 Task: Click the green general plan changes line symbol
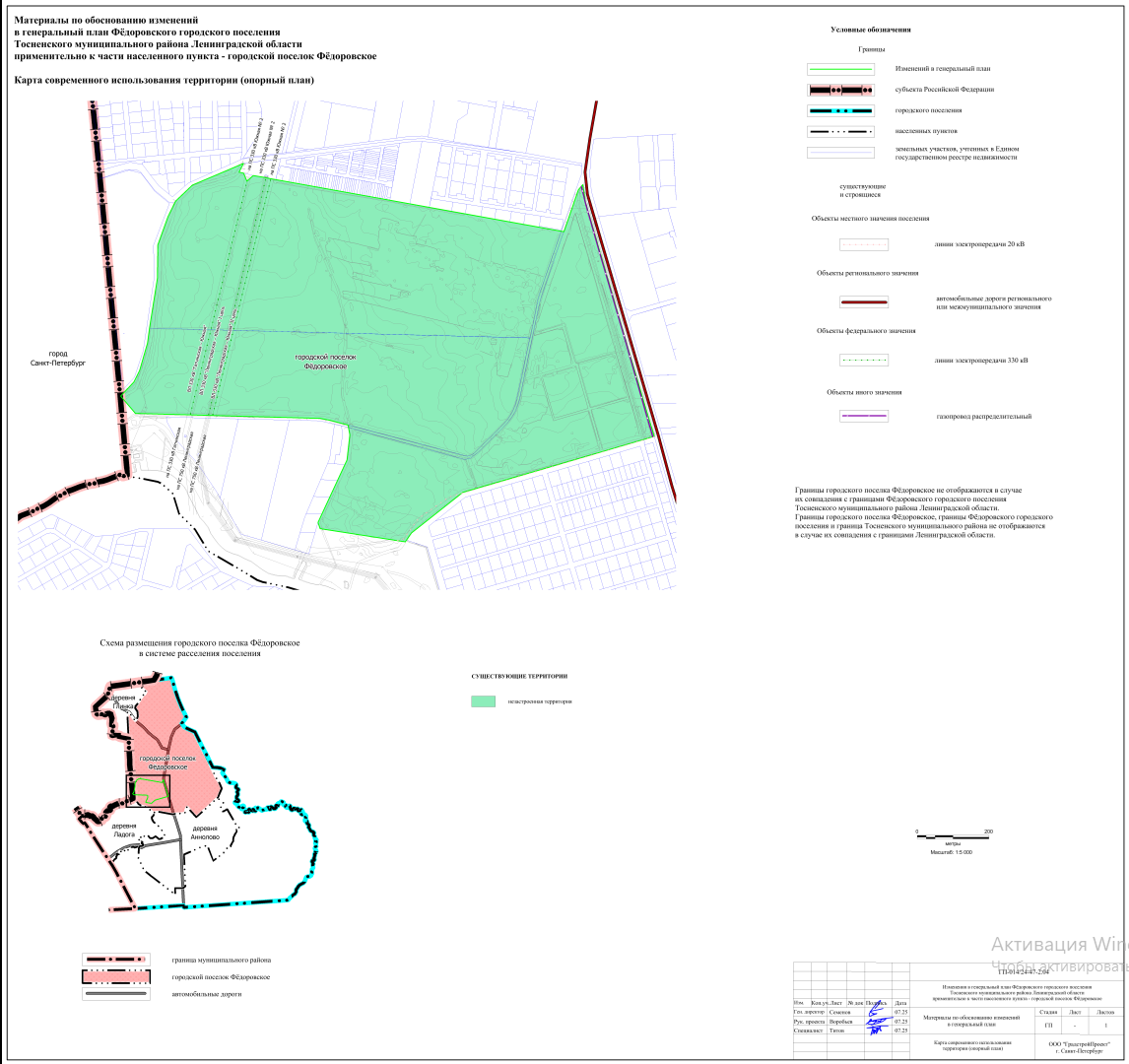point(840,70)
